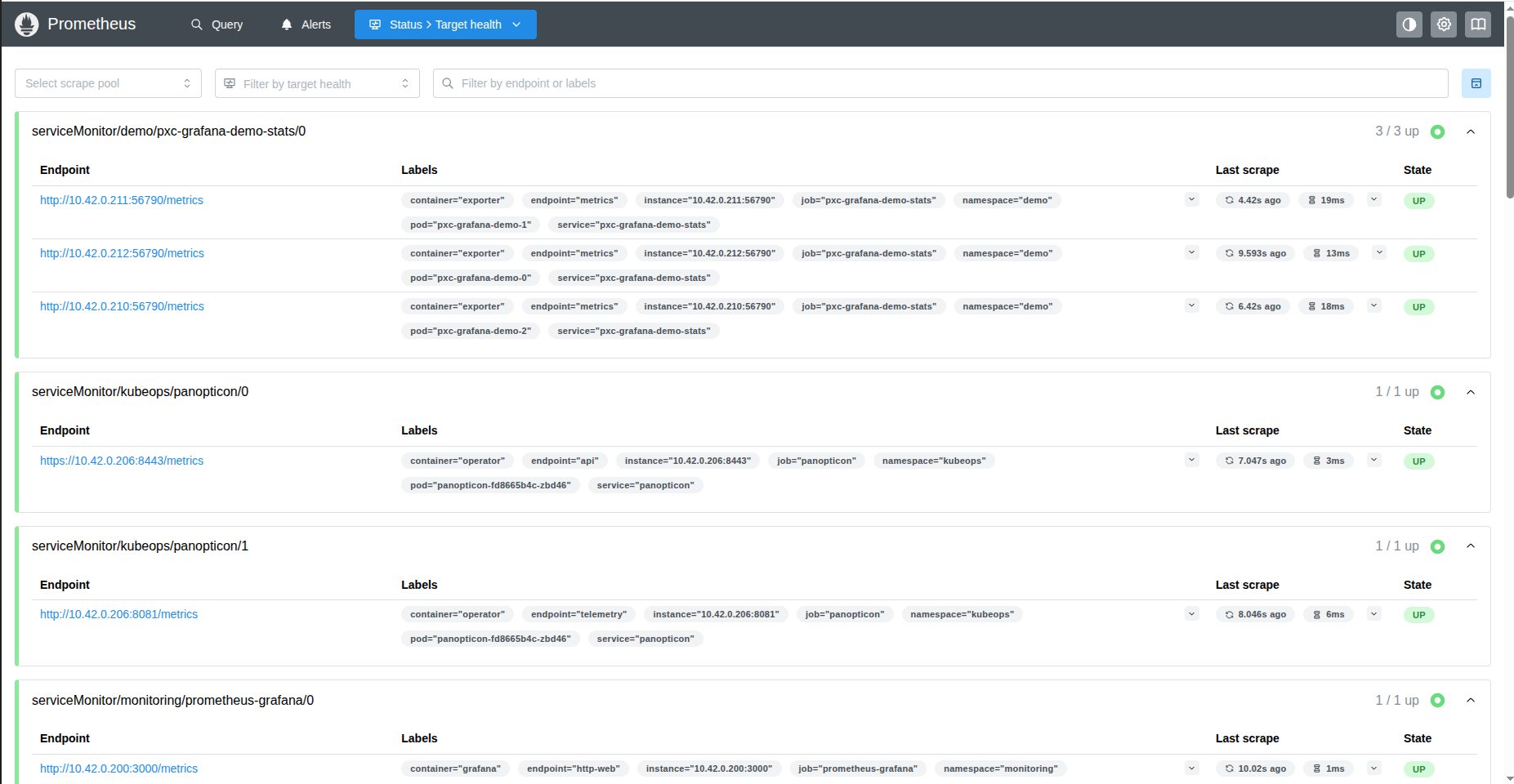
Task: Expand labels for 10.42.0.200:3000 target
Action: [1192, 768]
